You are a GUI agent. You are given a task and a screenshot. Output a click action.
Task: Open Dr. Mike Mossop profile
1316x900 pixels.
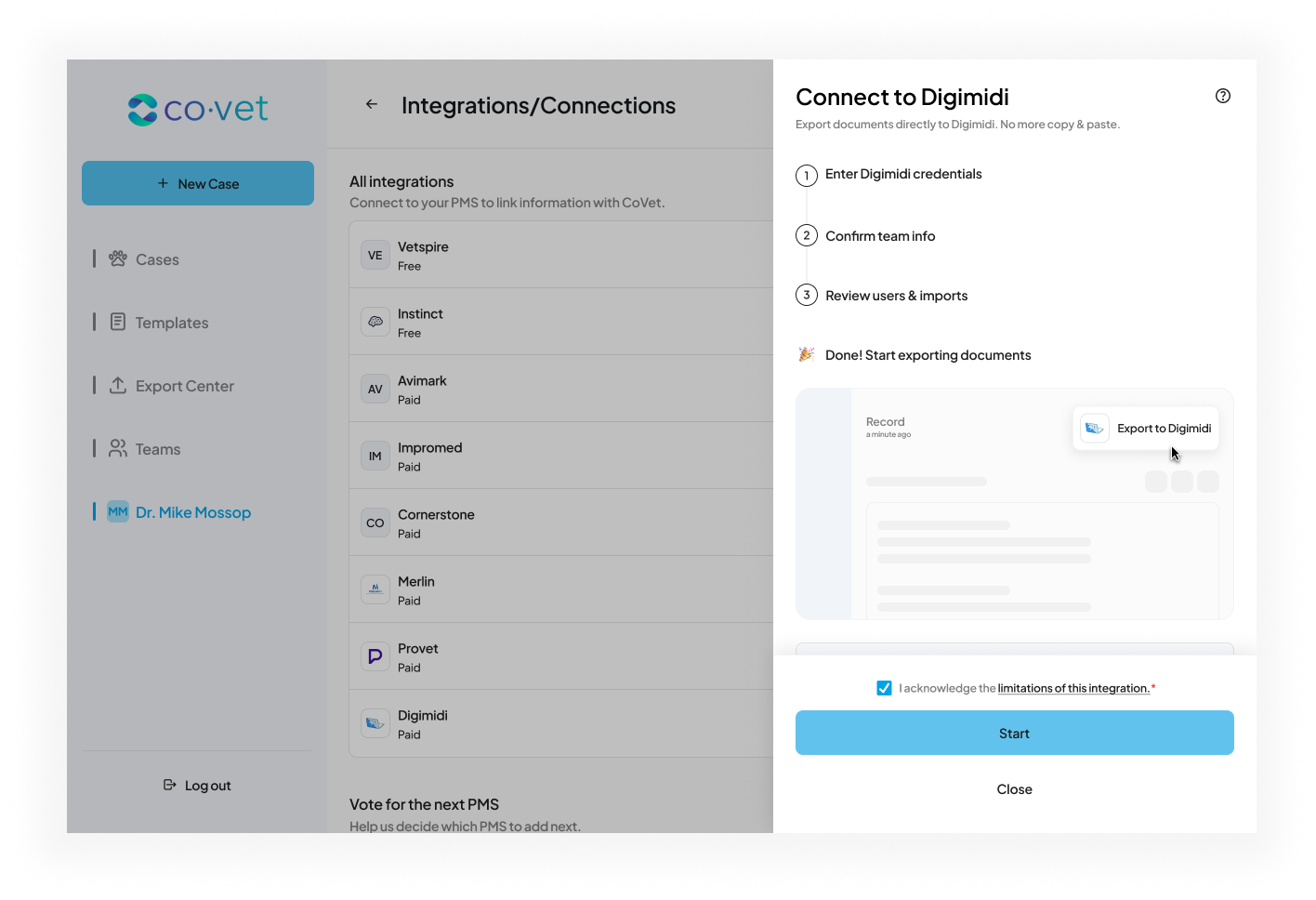click(193, 512)
